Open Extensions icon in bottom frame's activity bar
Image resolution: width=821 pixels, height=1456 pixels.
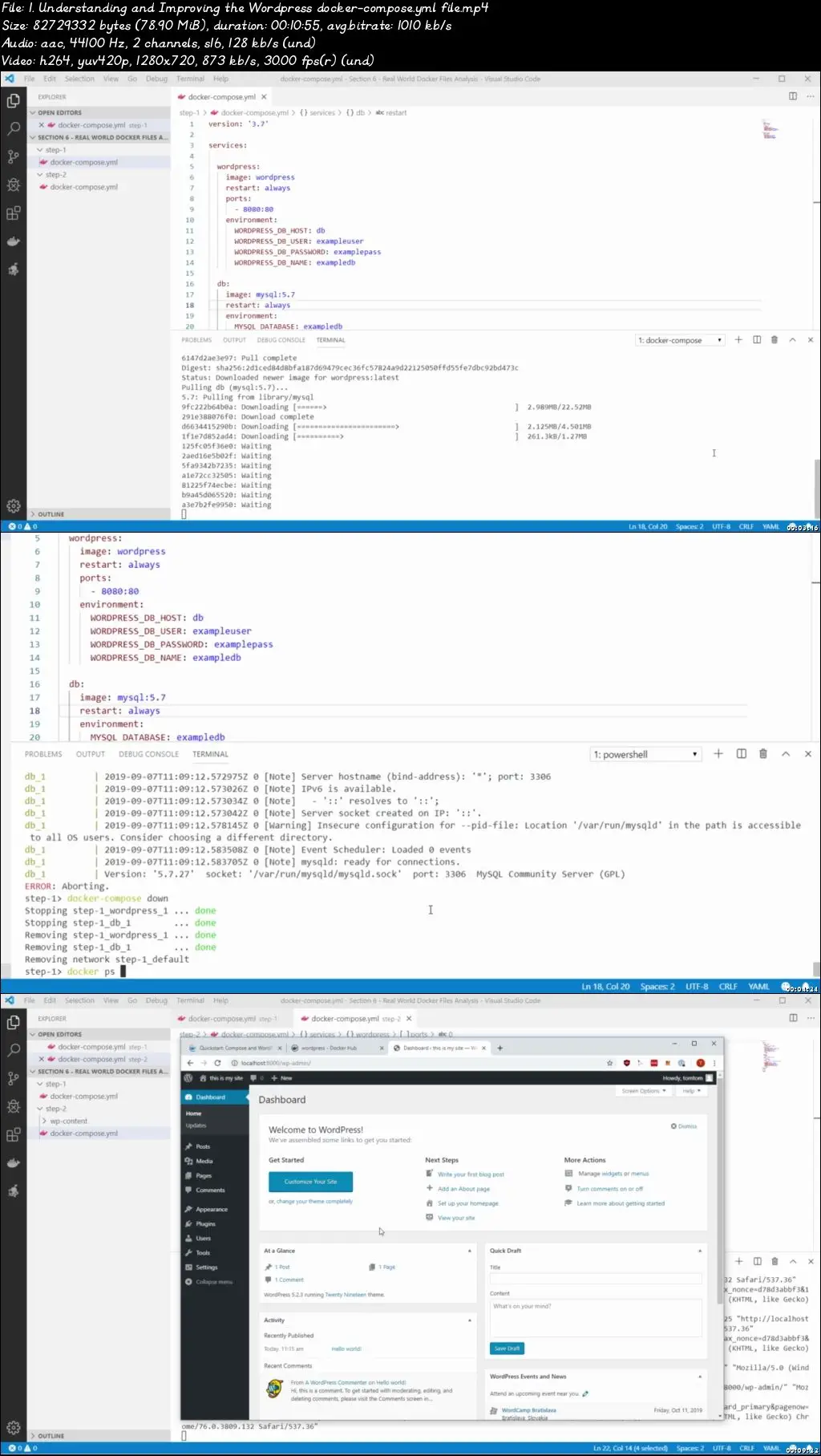coord(14,1135)
